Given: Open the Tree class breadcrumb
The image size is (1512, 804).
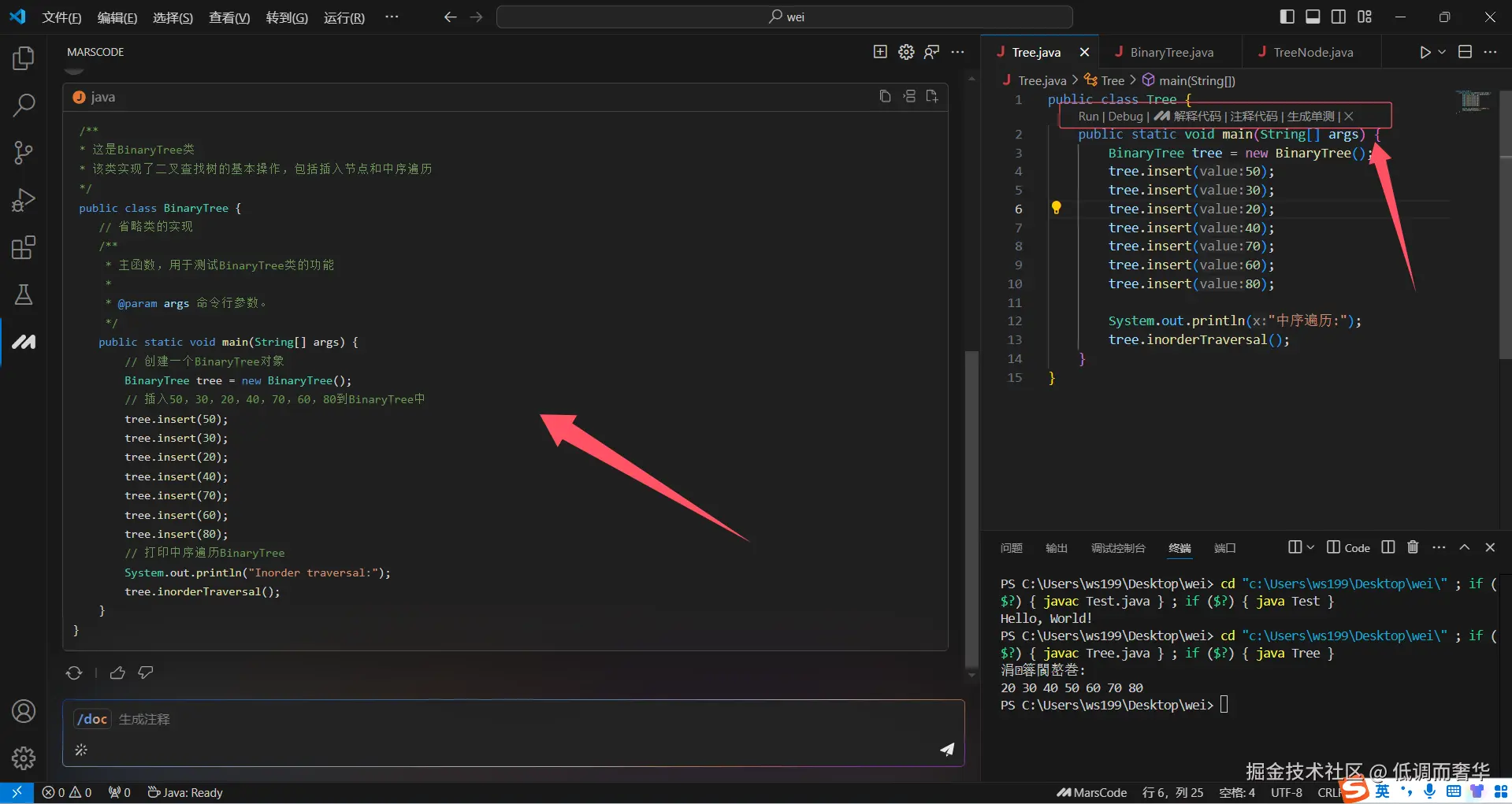Looking at the screenshot, I should click(1104, 80).
